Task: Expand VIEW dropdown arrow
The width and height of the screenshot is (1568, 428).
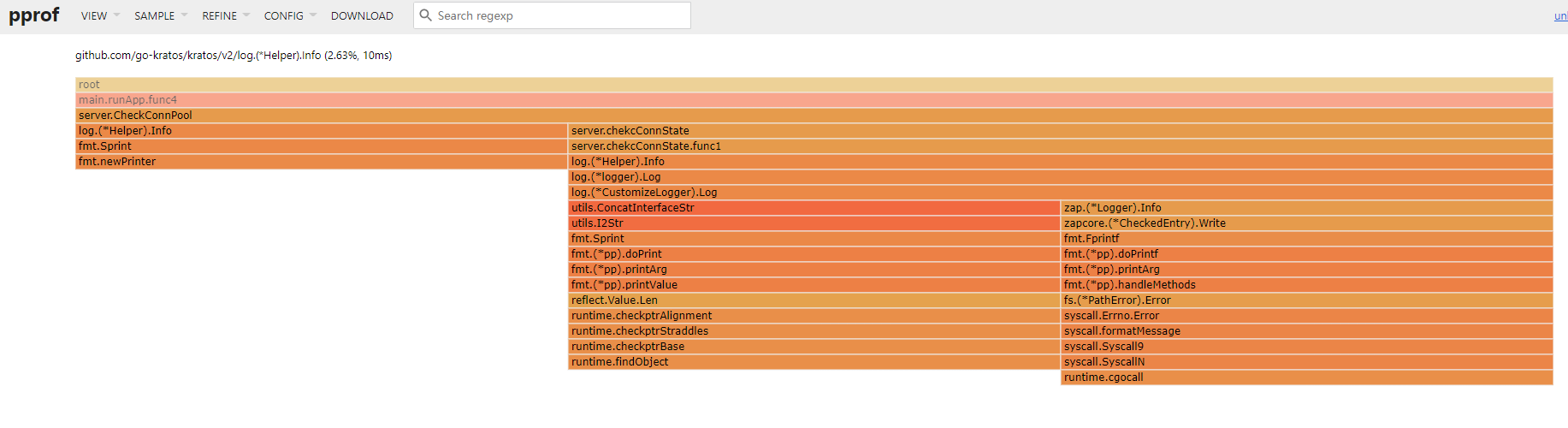Action: [x=116, y=15]
